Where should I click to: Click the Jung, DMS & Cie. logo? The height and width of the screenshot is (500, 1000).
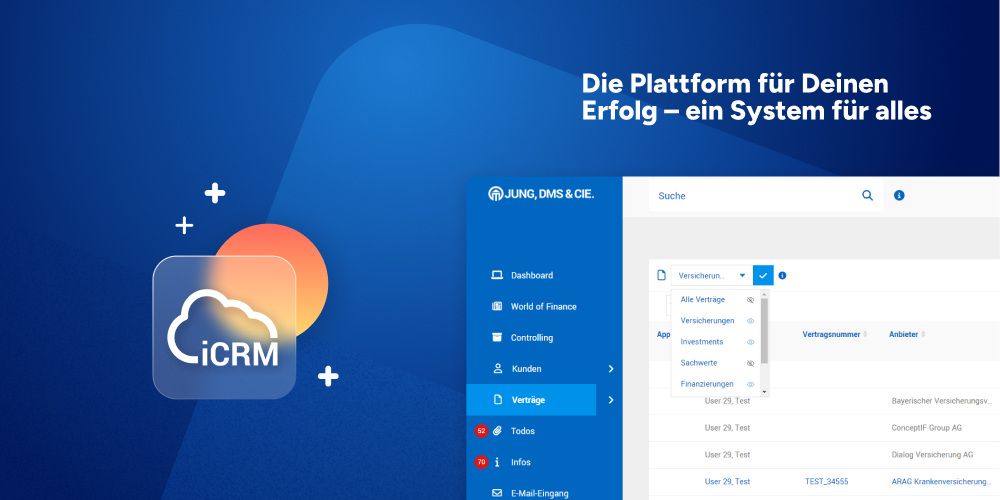(x=541, y=194)
